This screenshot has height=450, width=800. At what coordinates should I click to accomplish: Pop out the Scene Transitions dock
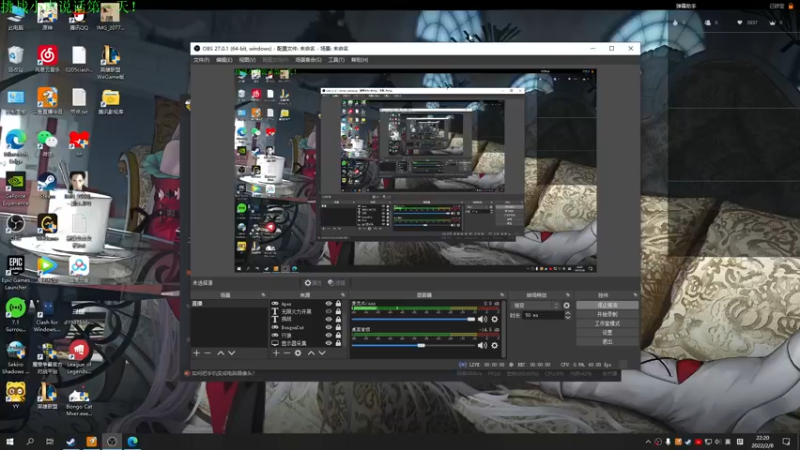point(568,295)
